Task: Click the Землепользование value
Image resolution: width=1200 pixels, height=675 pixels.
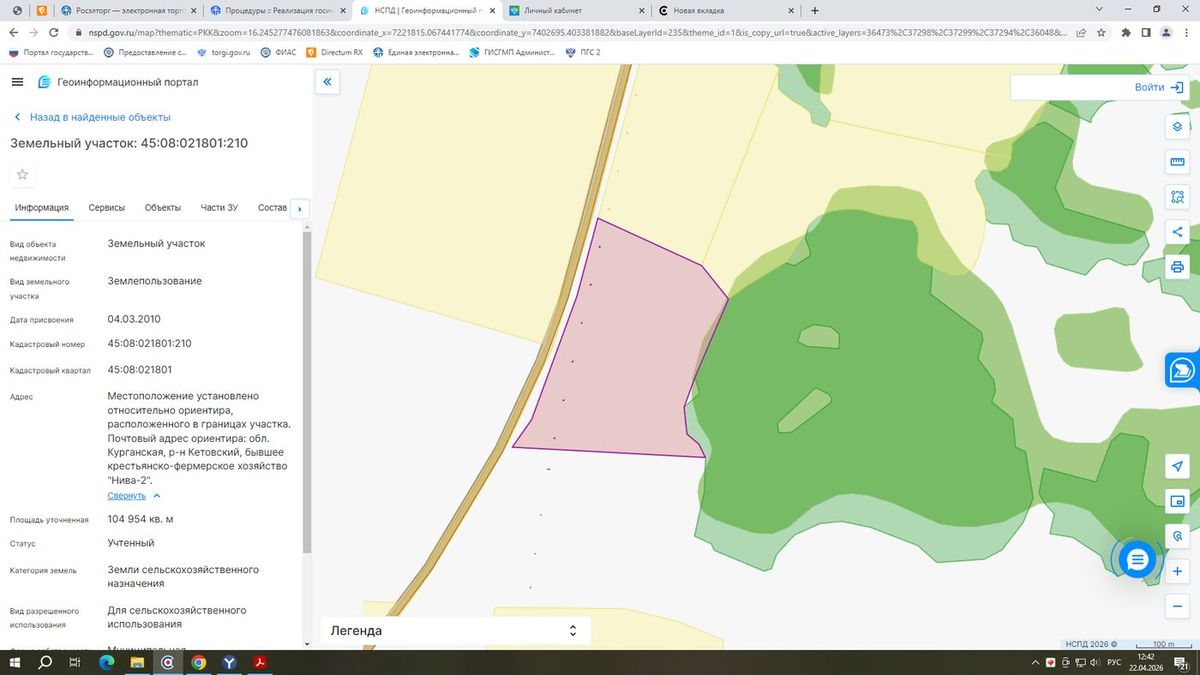Action: tap(155, 281)
